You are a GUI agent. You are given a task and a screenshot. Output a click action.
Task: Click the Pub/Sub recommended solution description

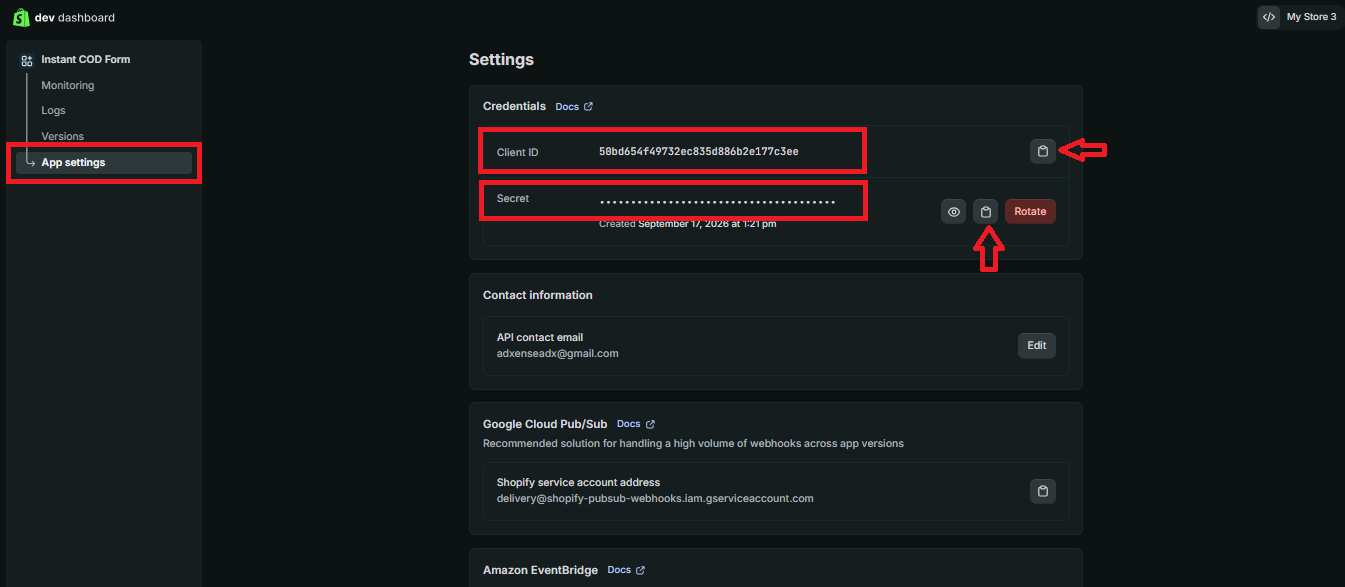pyautogui.click(x=693, y=443)
